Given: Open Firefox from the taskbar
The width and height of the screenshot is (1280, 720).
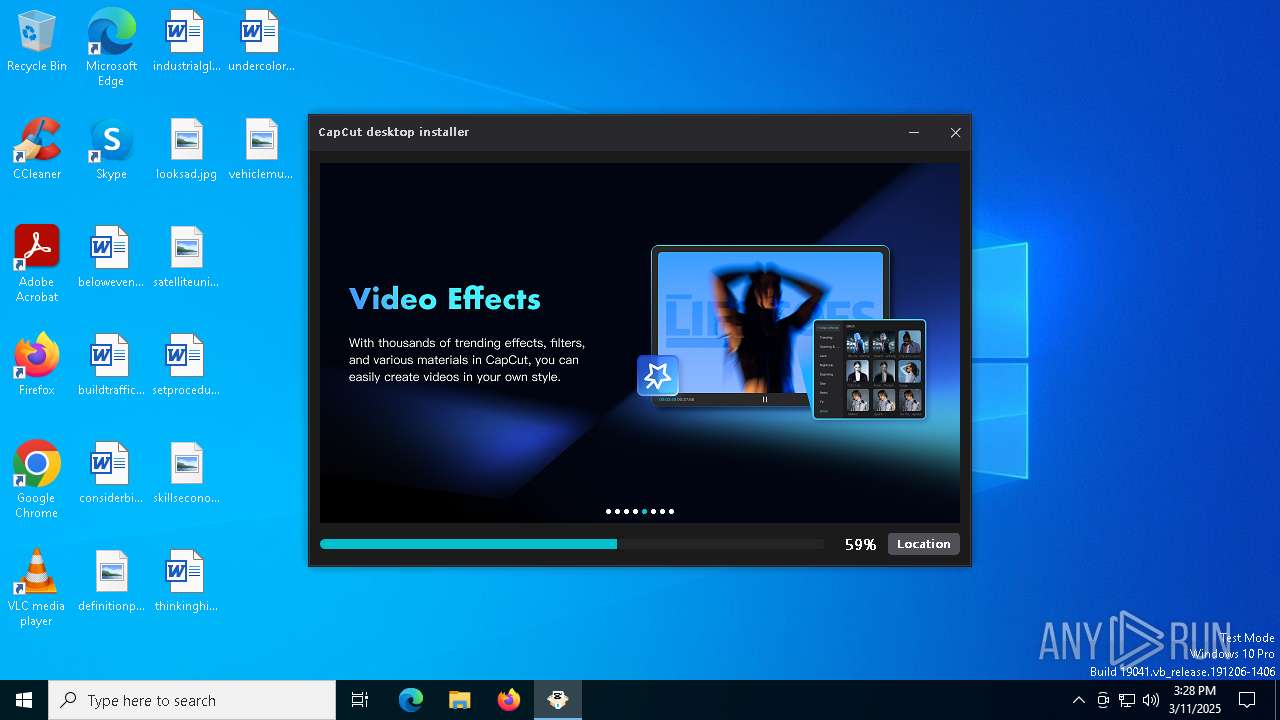Looking at the screenshot, I should [x=509, y=700].
